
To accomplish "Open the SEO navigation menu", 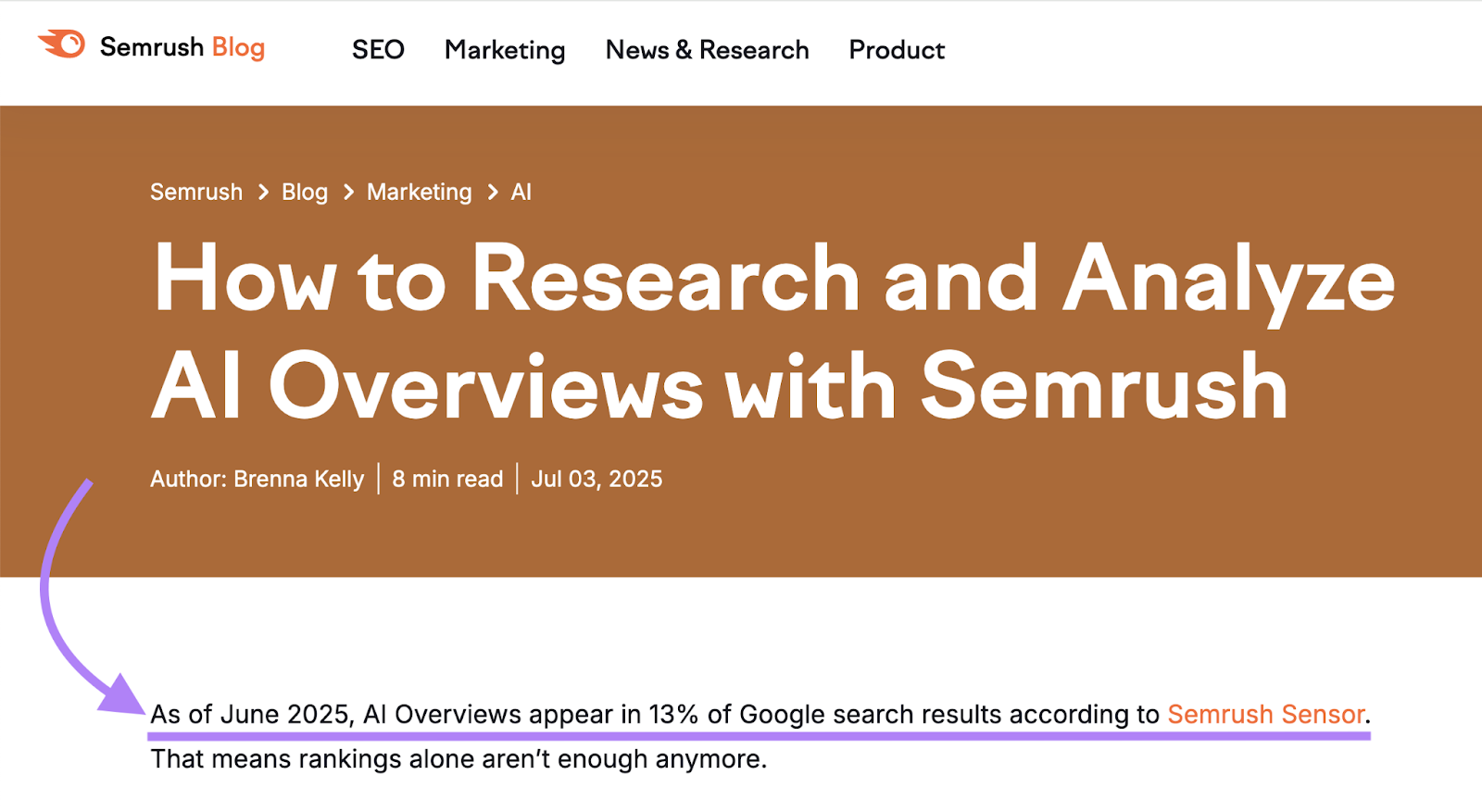I will (x=377, y=51).
